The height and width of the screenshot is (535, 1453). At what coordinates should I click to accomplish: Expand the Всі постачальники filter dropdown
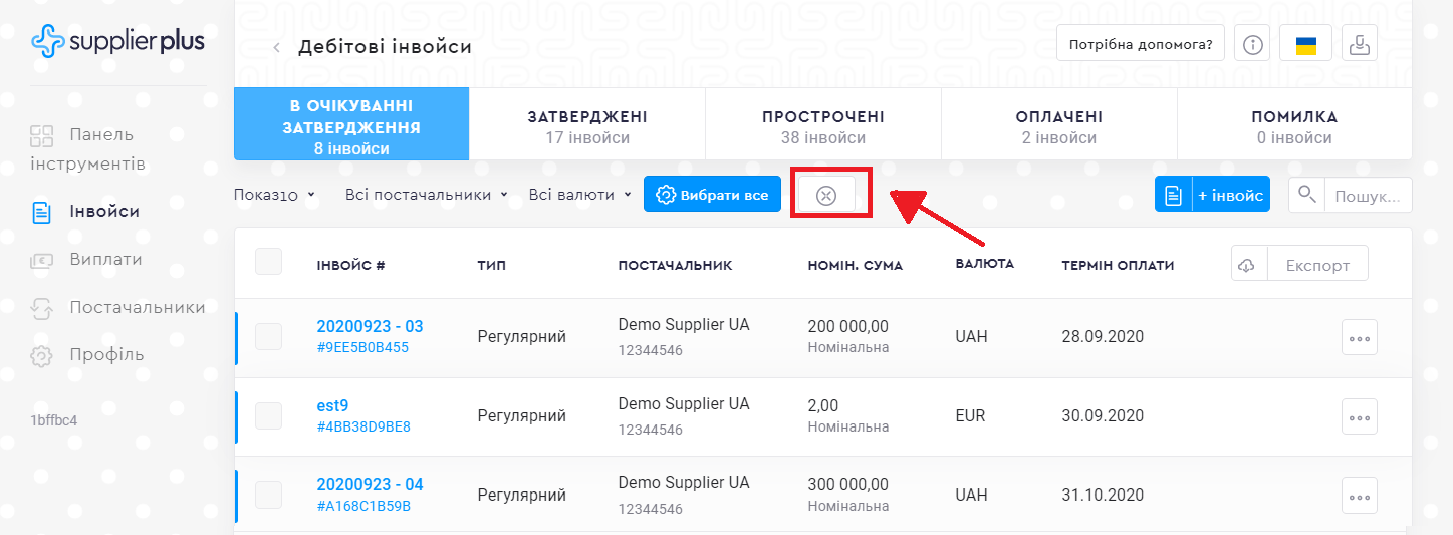426,195
